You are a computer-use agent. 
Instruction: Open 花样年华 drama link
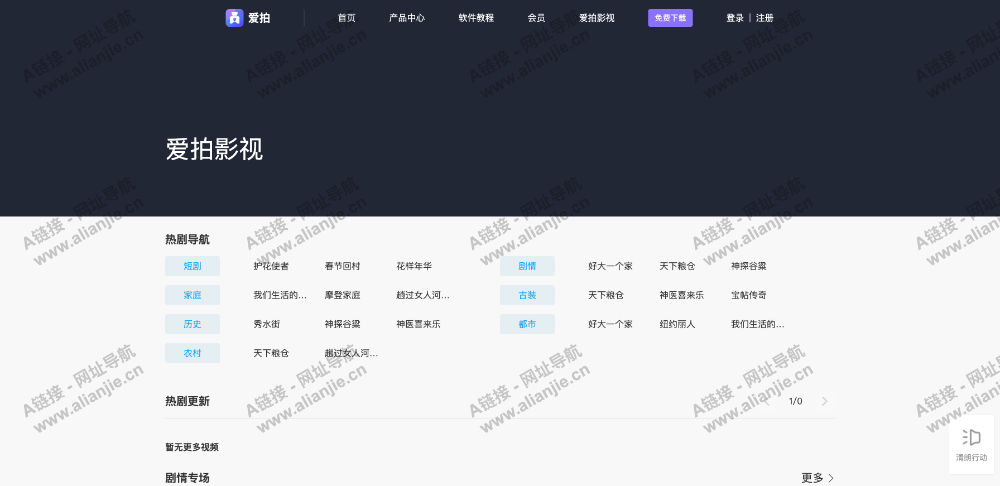point(414,266)
